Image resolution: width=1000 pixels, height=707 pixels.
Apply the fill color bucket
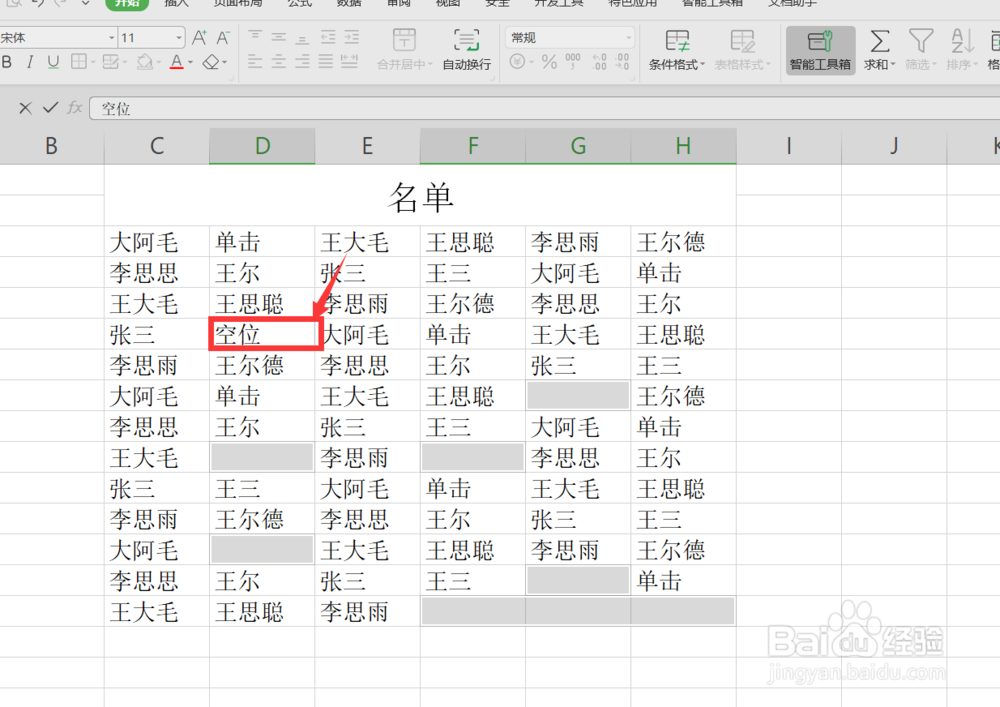click(145, 62)
